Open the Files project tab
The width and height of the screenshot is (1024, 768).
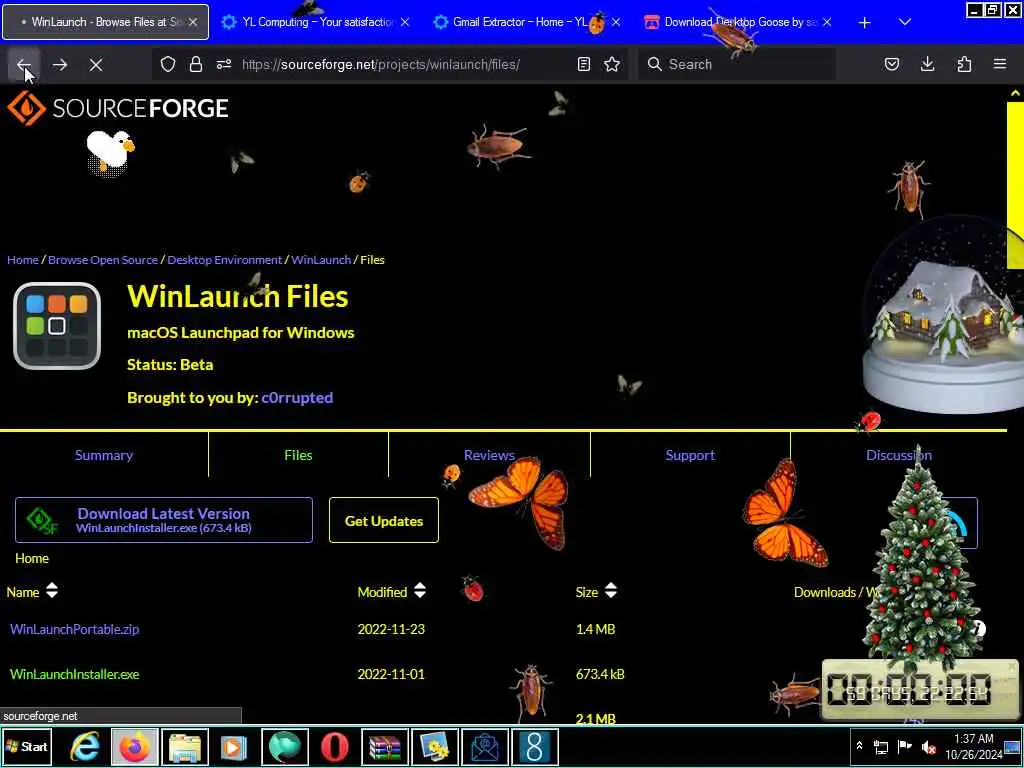pos(298,455)
